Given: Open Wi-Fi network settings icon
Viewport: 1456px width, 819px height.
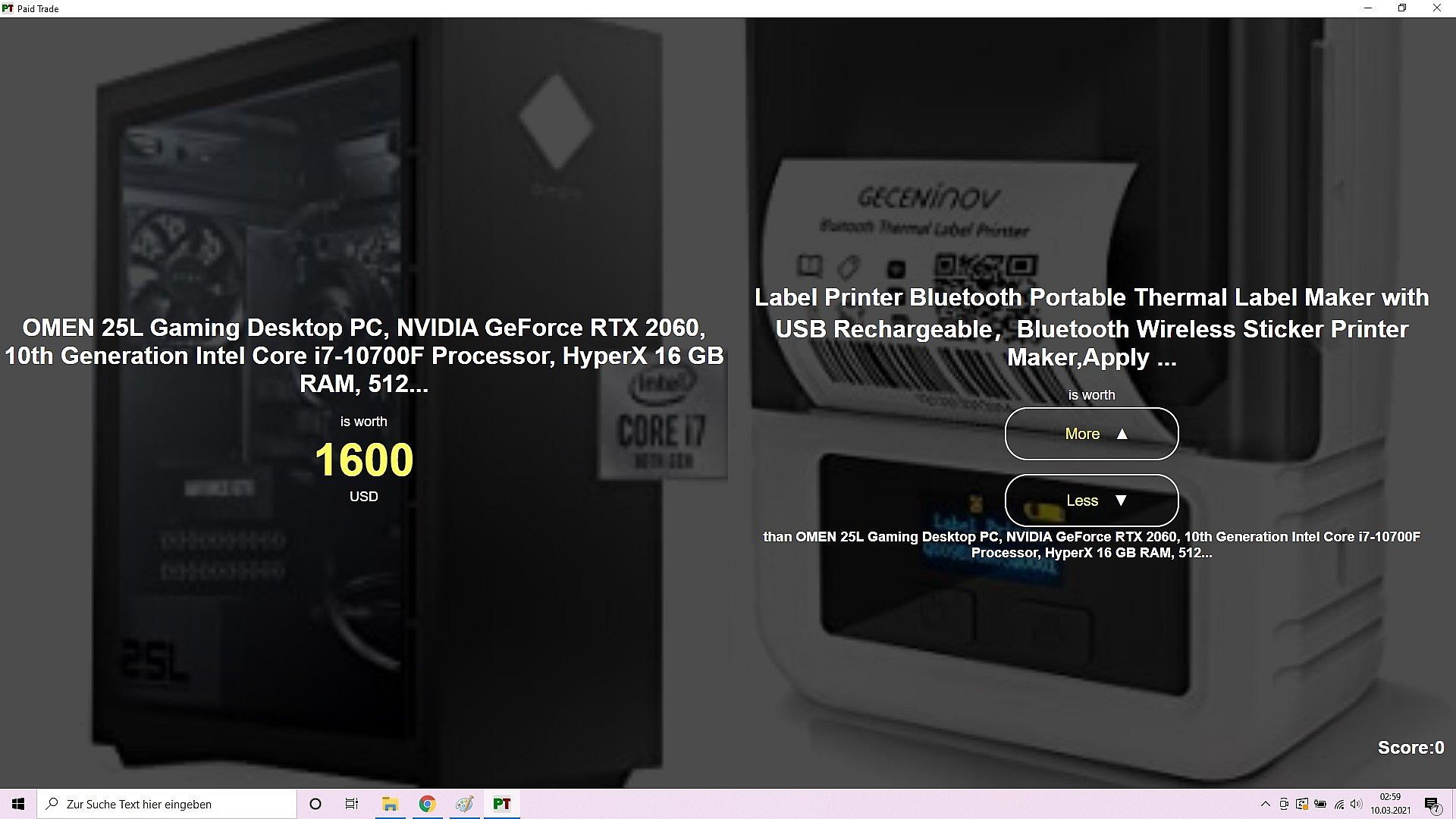Looking at the screenshot, I should click(1339, 804).
